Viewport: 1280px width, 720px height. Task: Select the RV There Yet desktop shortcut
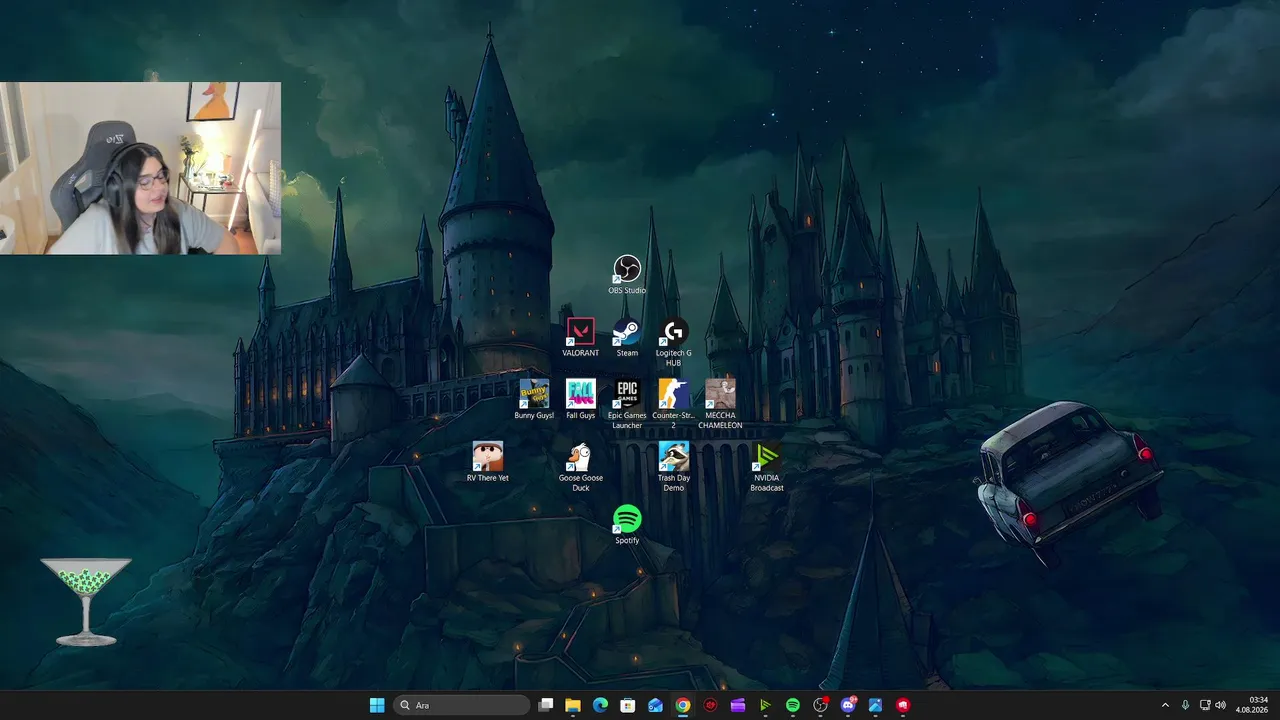coord(487,462)
